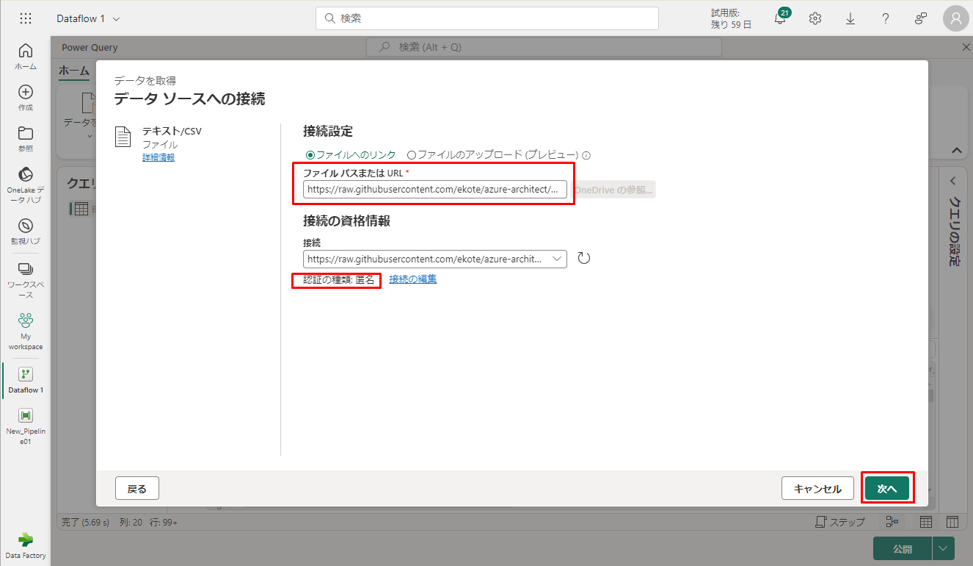This screenshot has width=973, height=566.
Task: Open the connection (接続) dropdown
Action: coord(435,259)
